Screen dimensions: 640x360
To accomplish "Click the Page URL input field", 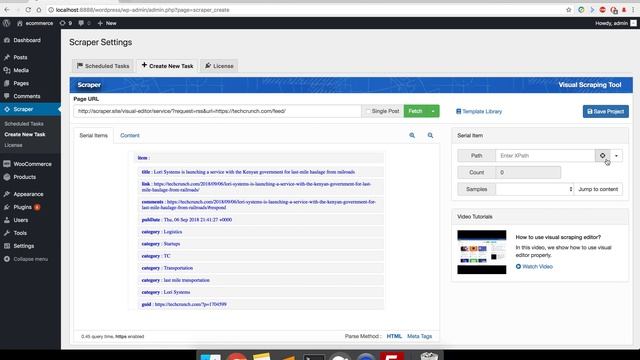I will pos(217,111).
